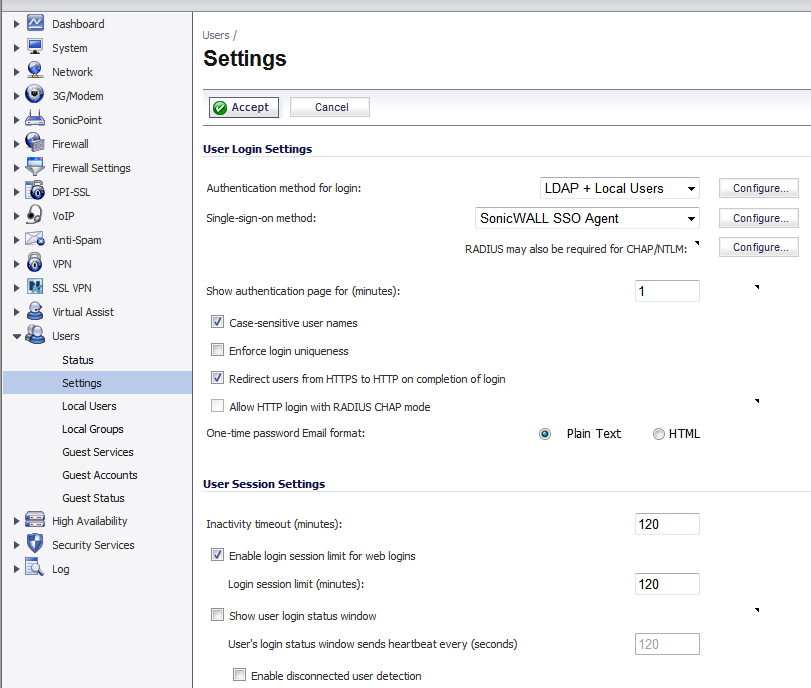Select the Network sidebar icon
The height and width of the screenshot is (688, 811).
[x=31, y=71]
